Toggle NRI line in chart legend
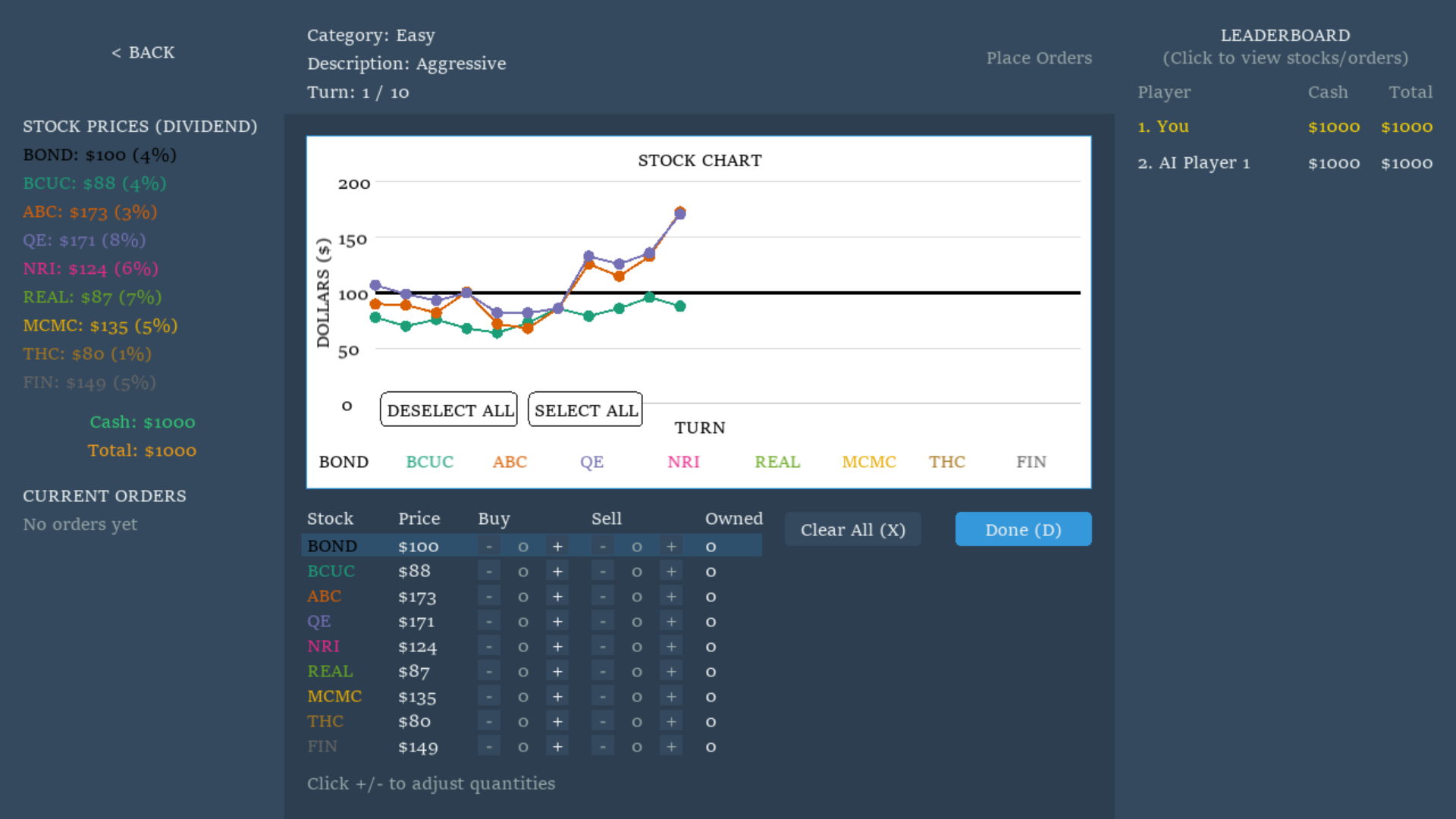Screen dimensions: 1456x819 click(x=683, y=462)
